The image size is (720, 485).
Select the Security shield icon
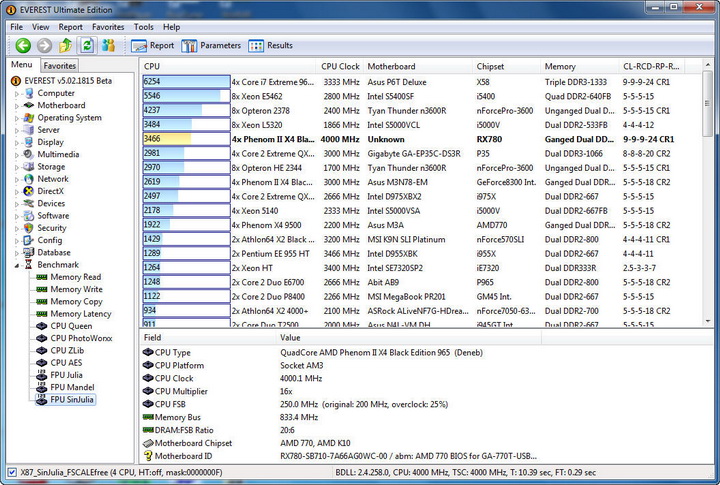(x=29, y=228)
